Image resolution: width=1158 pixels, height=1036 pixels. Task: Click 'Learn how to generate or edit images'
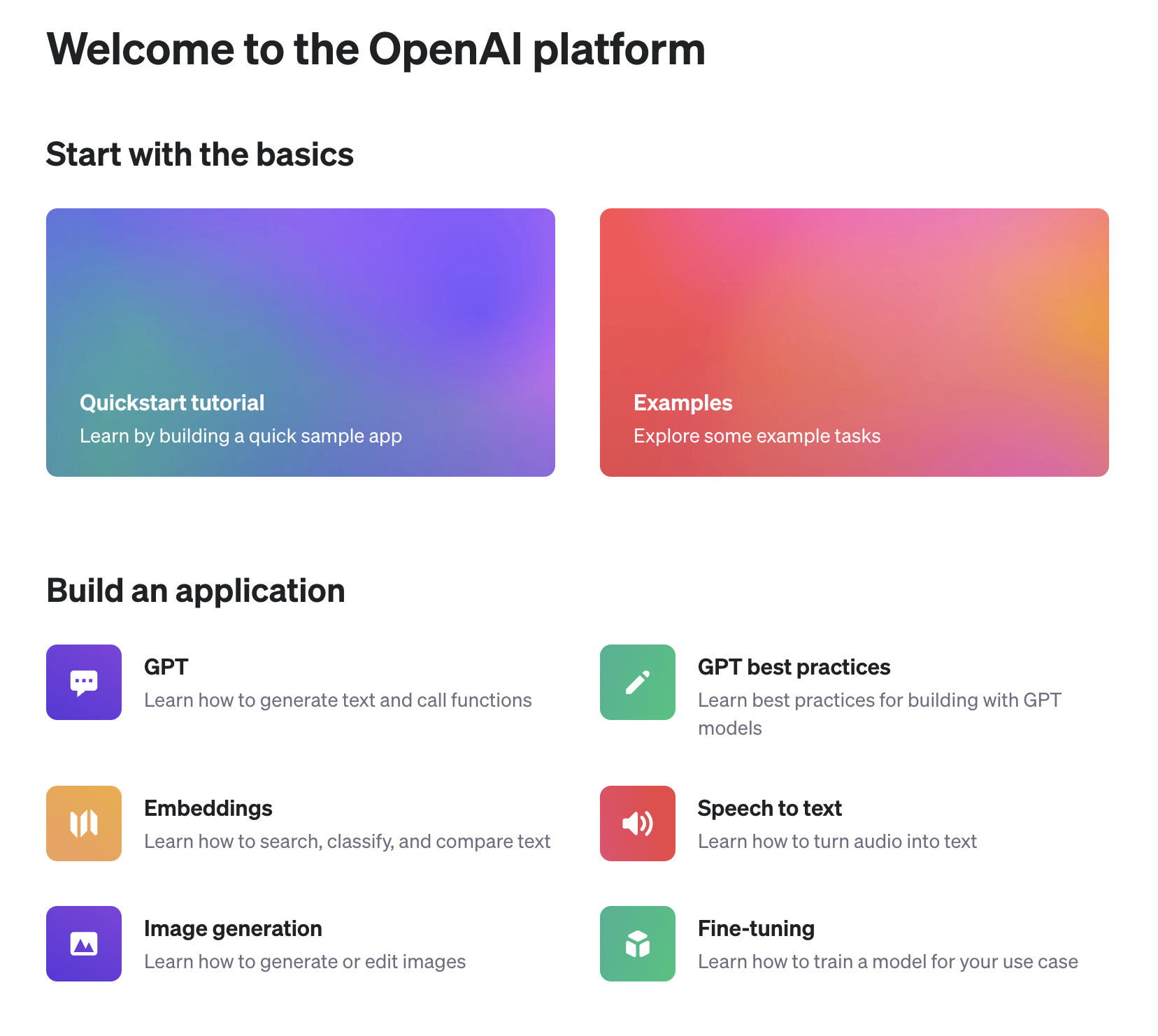(x=305, y=961)
